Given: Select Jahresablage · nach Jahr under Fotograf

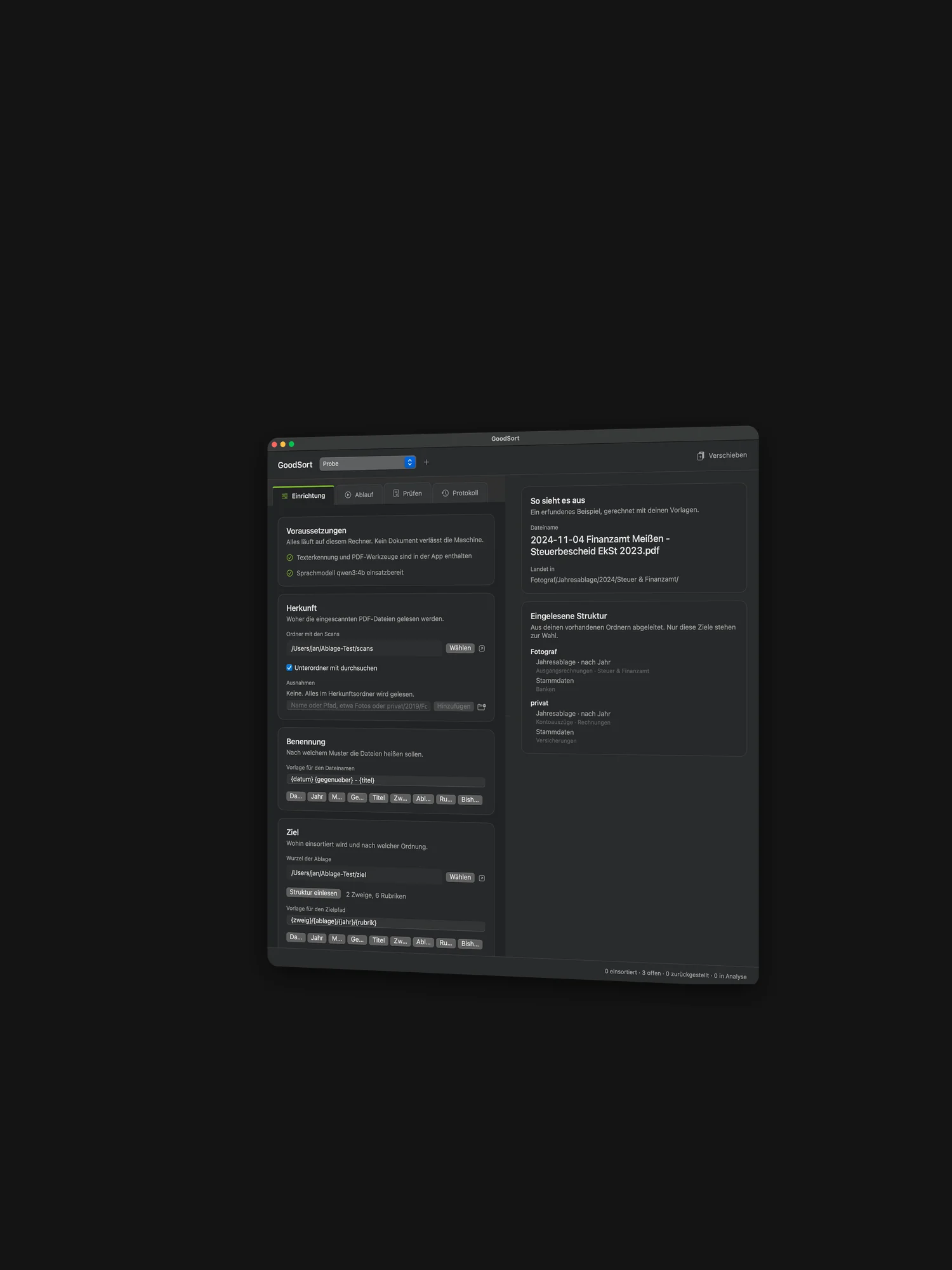Looking at the screenshot, I should (573, 662).
